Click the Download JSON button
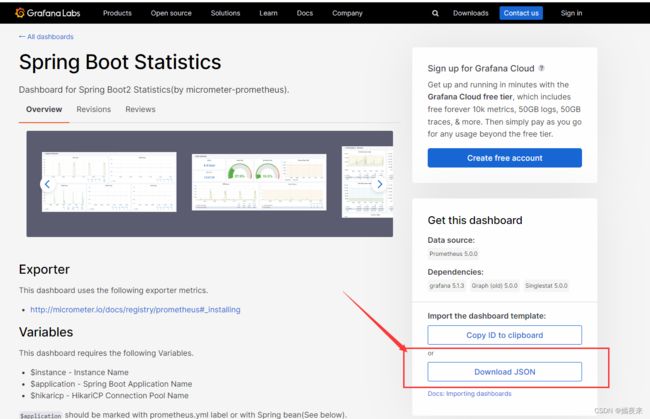 coord(504,372)
